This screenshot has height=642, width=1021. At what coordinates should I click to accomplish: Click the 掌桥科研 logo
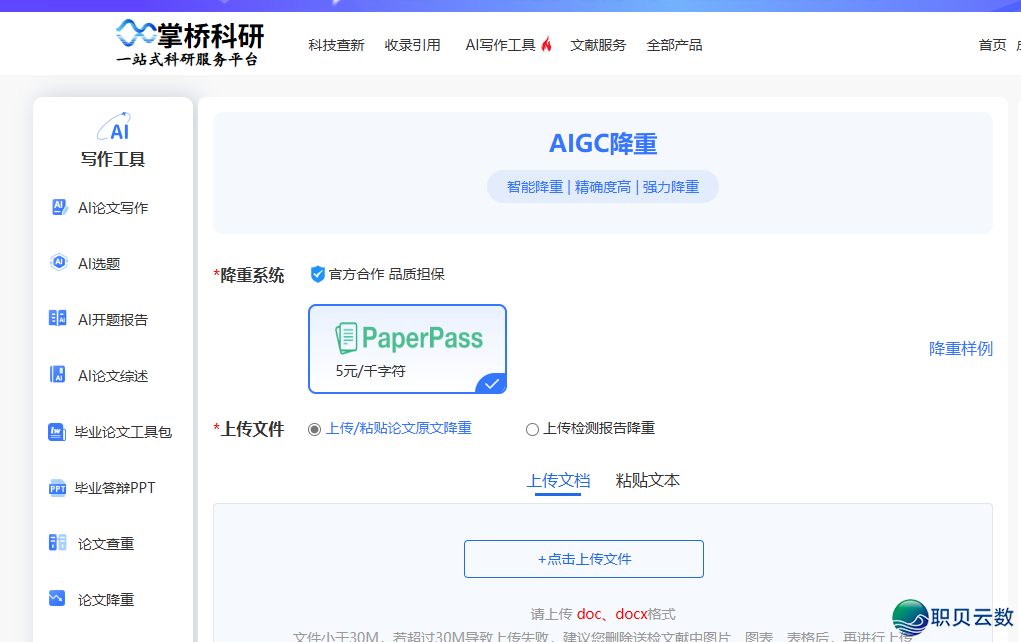point(190,43)
